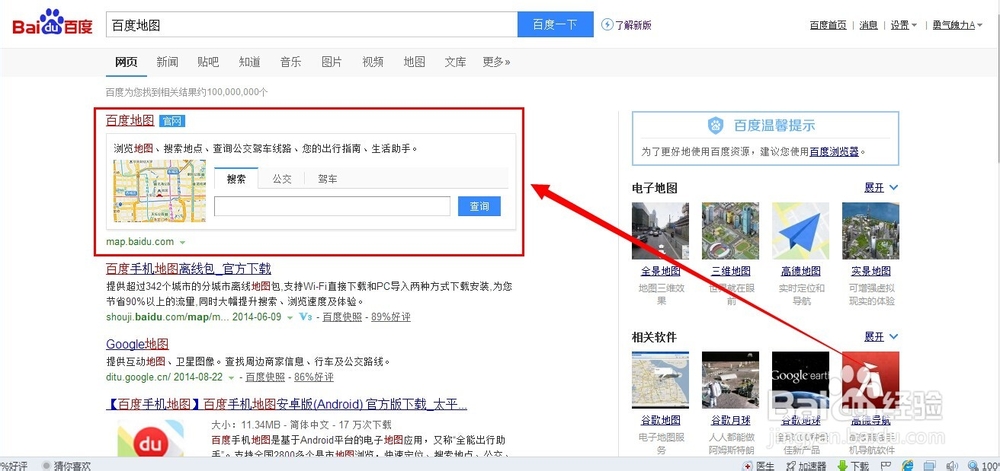Click 百度快照 under Google地图 result

point(265,377)
